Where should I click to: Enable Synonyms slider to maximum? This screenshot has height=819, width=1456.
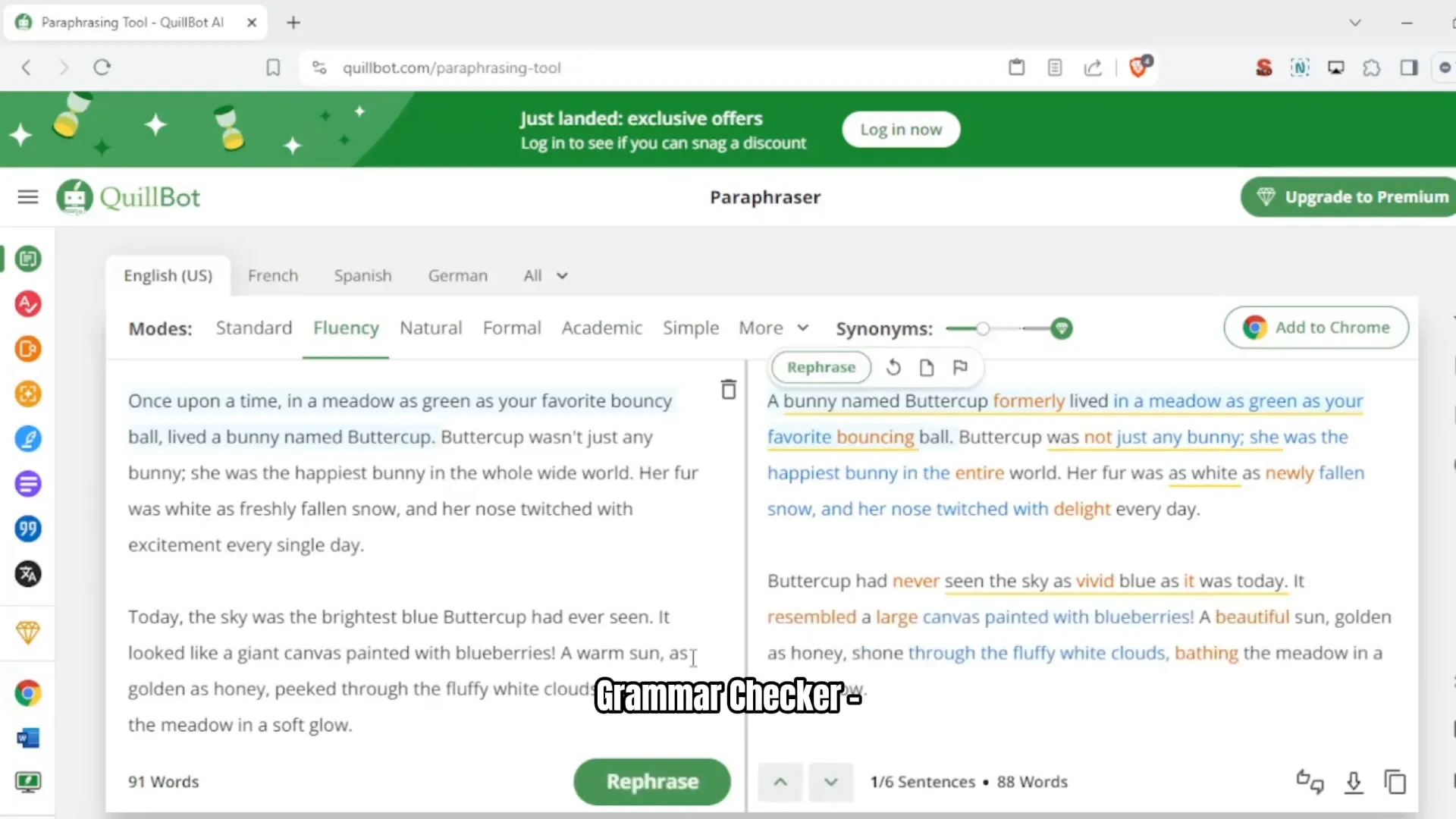point(1062,328)
